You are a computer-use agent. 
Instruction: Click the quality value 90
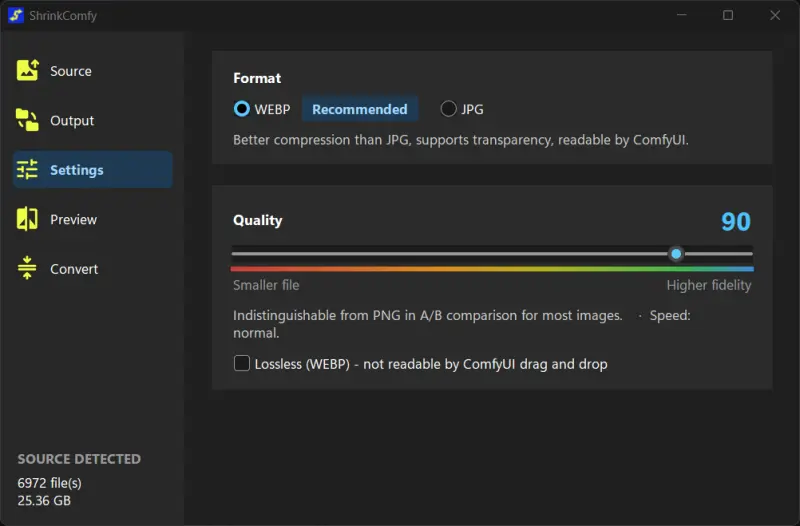coord(736,221)
